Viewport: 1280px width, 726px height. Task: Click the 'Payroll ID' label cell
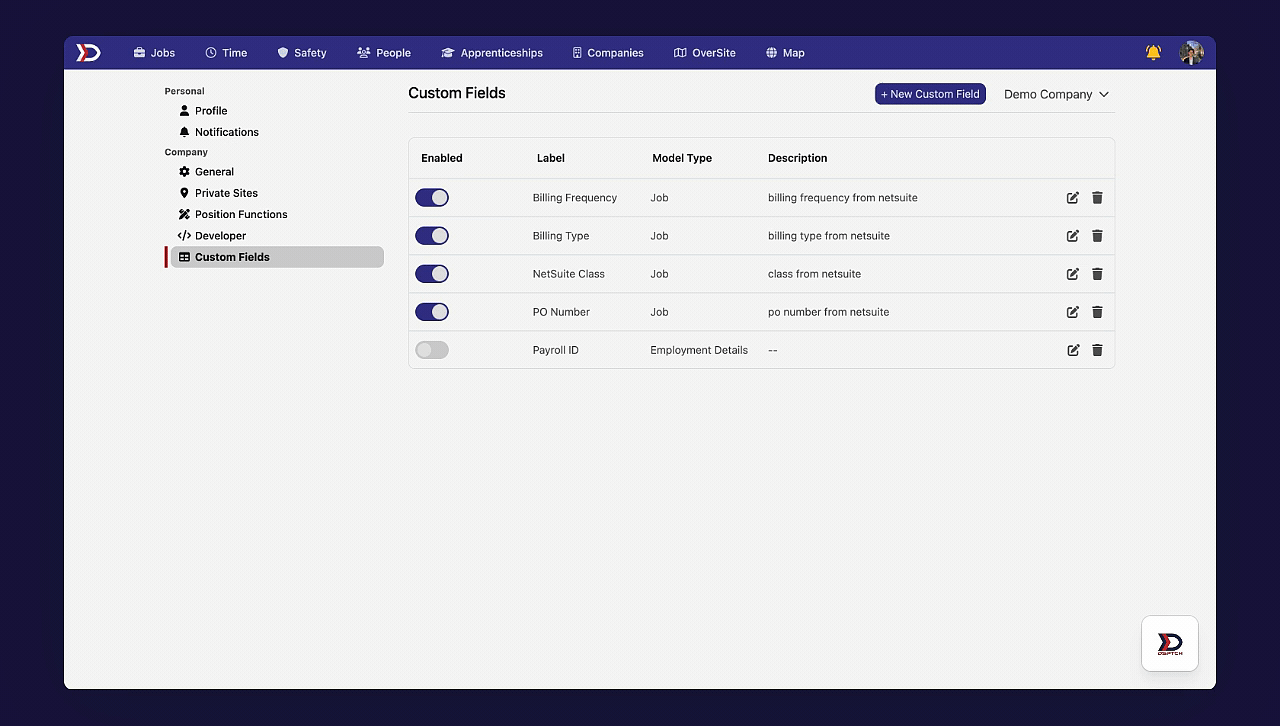point(556,350)
